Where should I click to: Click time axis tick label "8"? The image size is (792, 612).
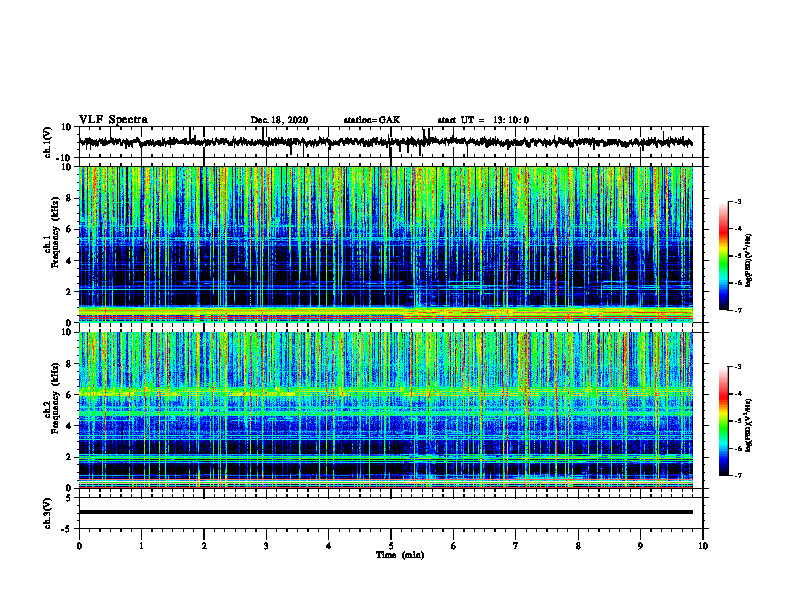(578, 546)
